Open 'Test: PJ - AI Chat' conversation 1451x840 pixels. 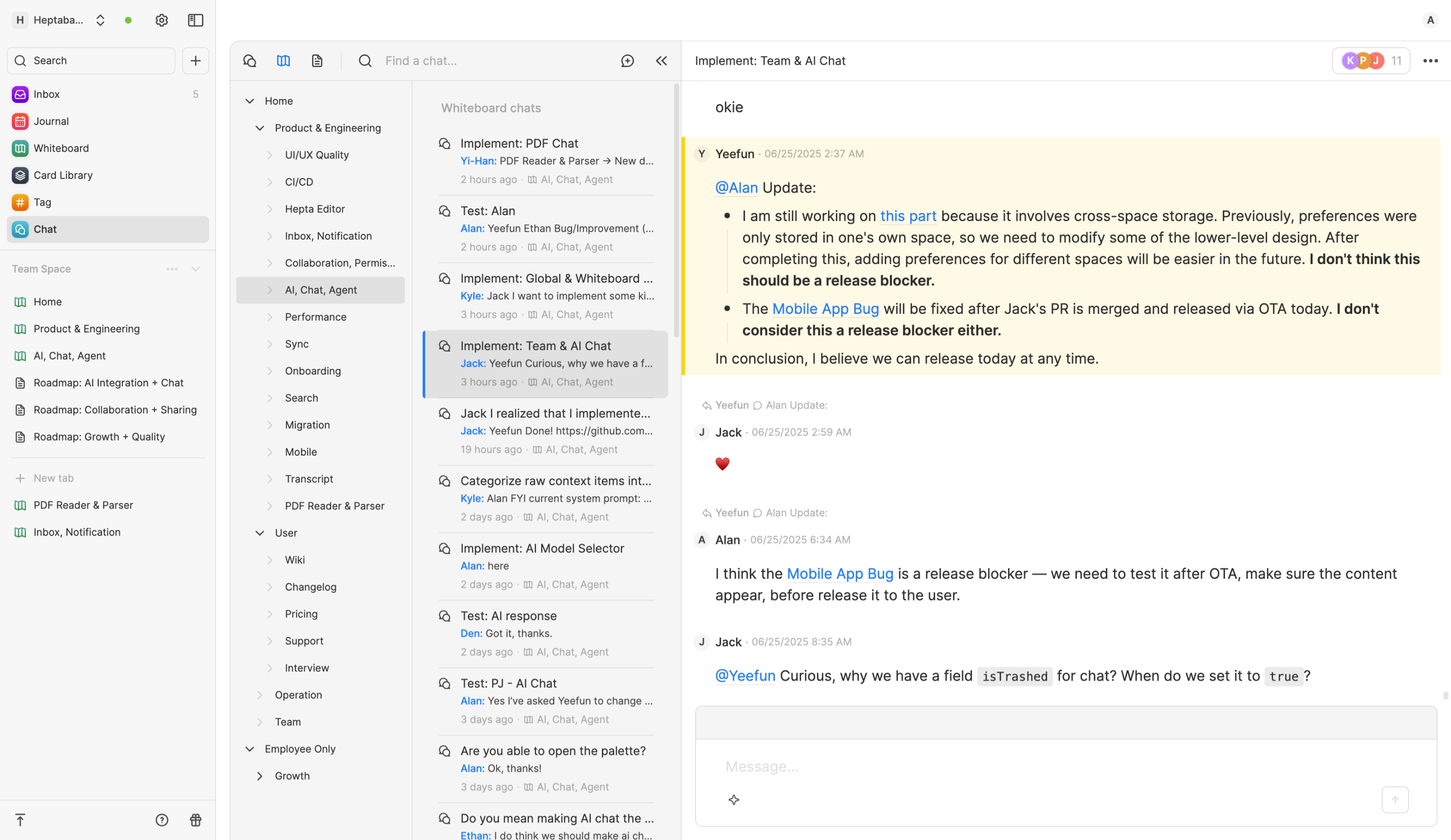[546, 701]
